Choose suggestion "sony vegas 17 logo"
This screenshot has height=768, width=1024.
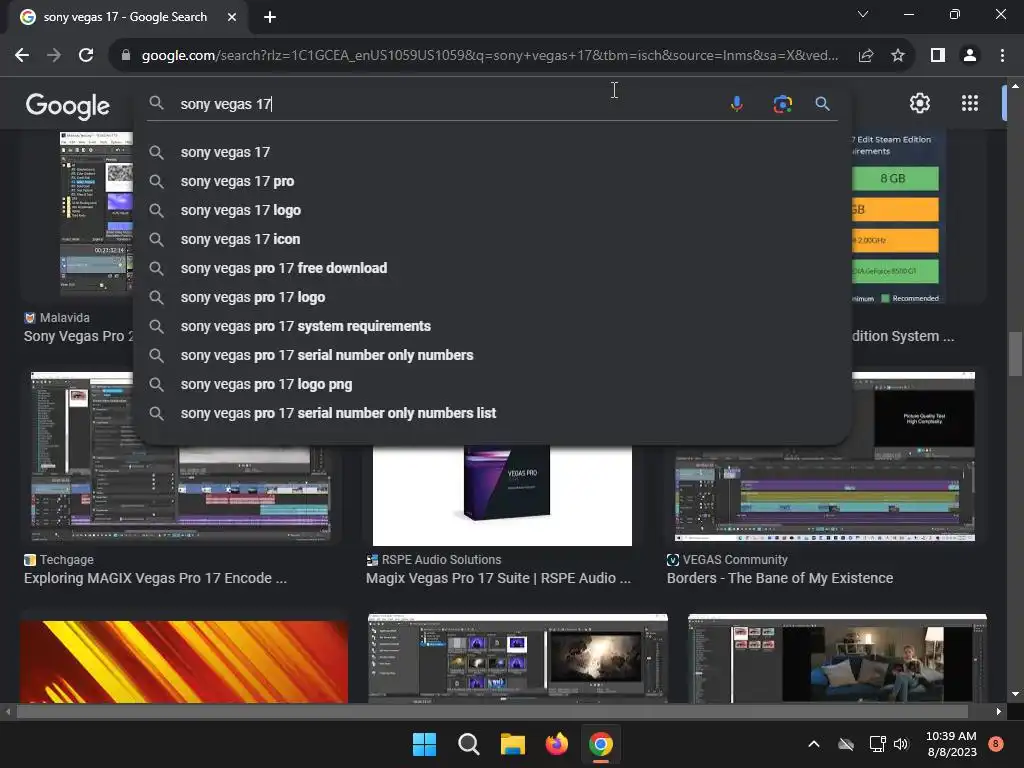click(x=493, y=210)
